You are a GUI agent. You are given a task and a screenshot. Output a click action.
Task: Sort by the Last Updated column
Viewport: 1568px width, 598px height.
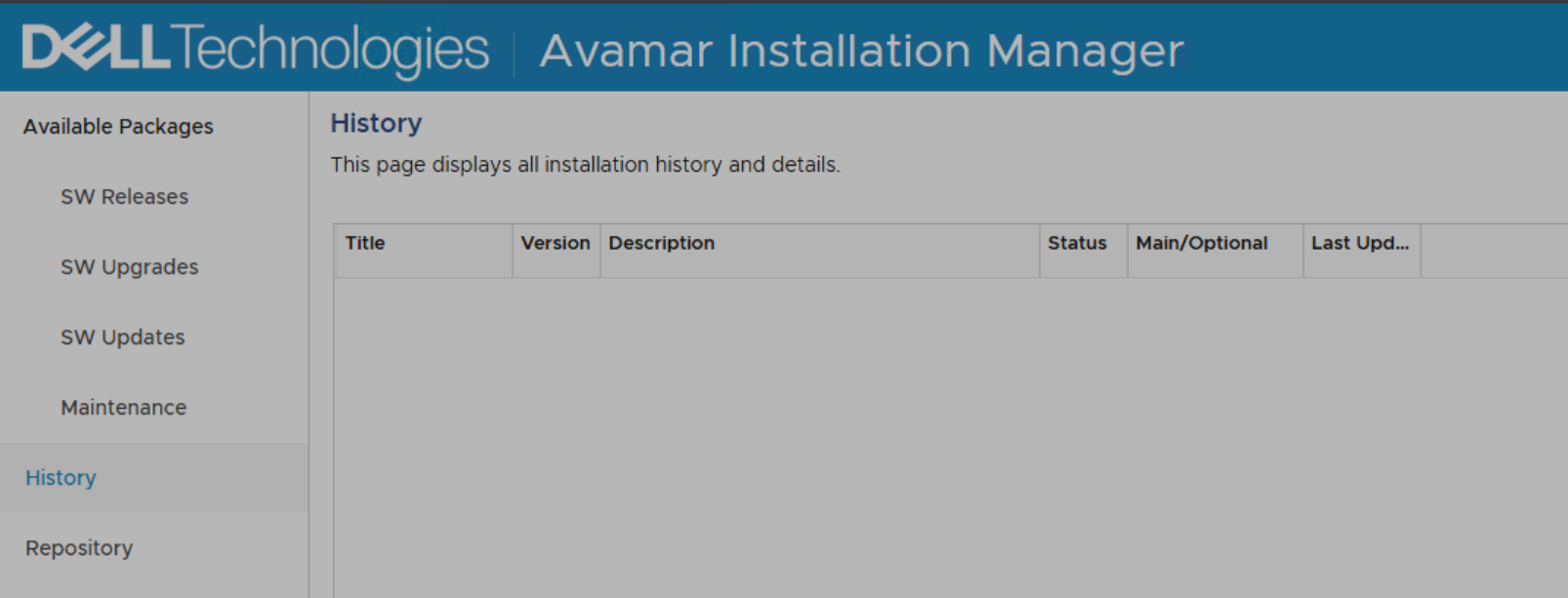[1361, 243]
